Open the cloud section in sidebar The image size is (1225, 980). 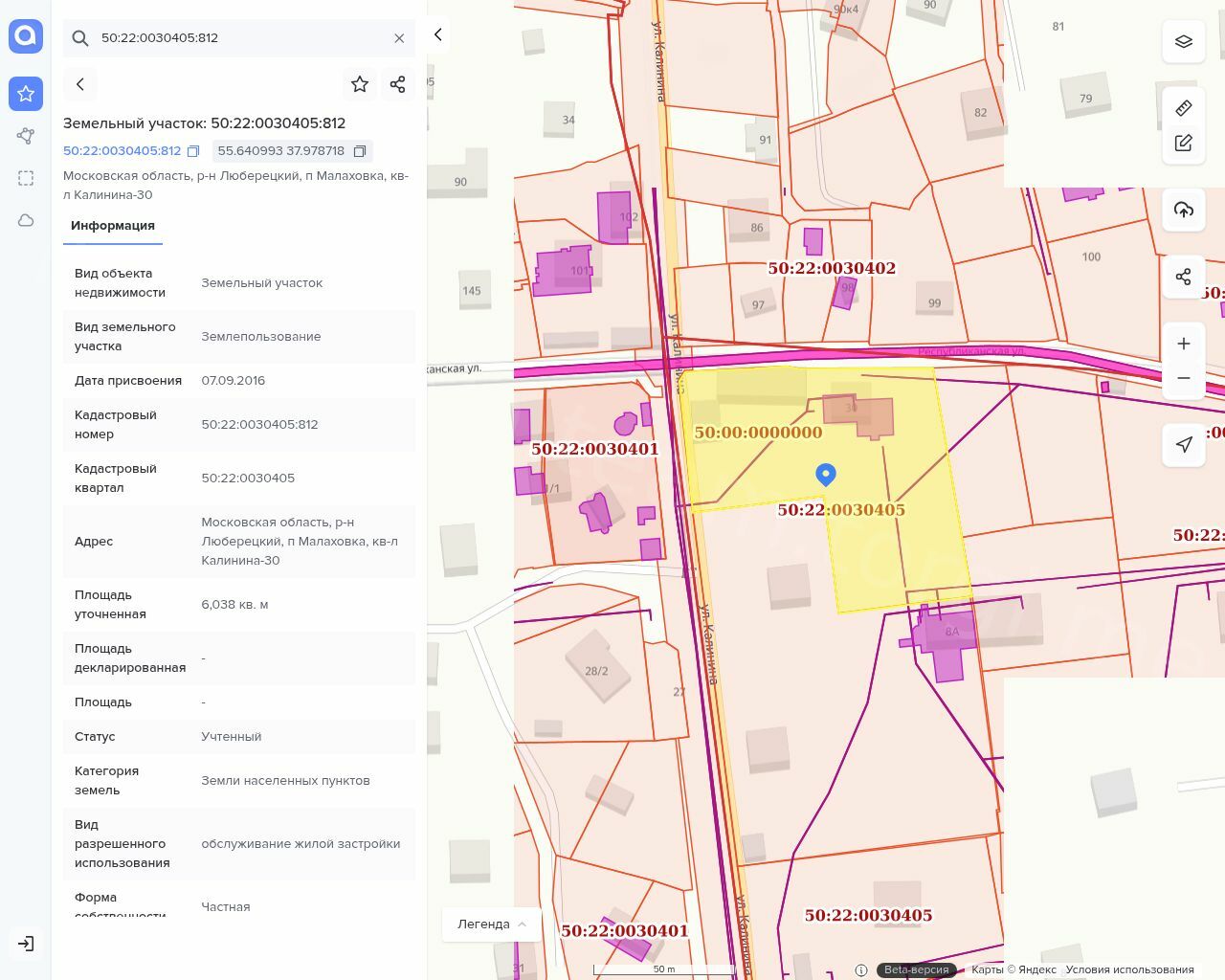pyautogui.click(x=26, y=220)
